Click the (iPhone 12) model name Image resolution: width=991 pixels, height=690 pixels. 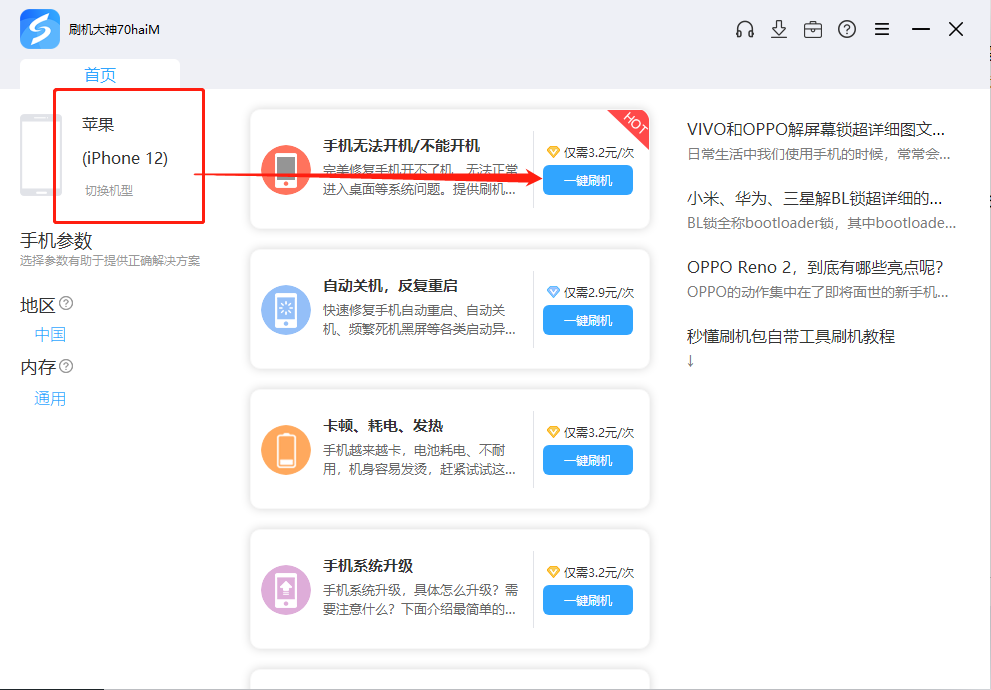[125, 158]
